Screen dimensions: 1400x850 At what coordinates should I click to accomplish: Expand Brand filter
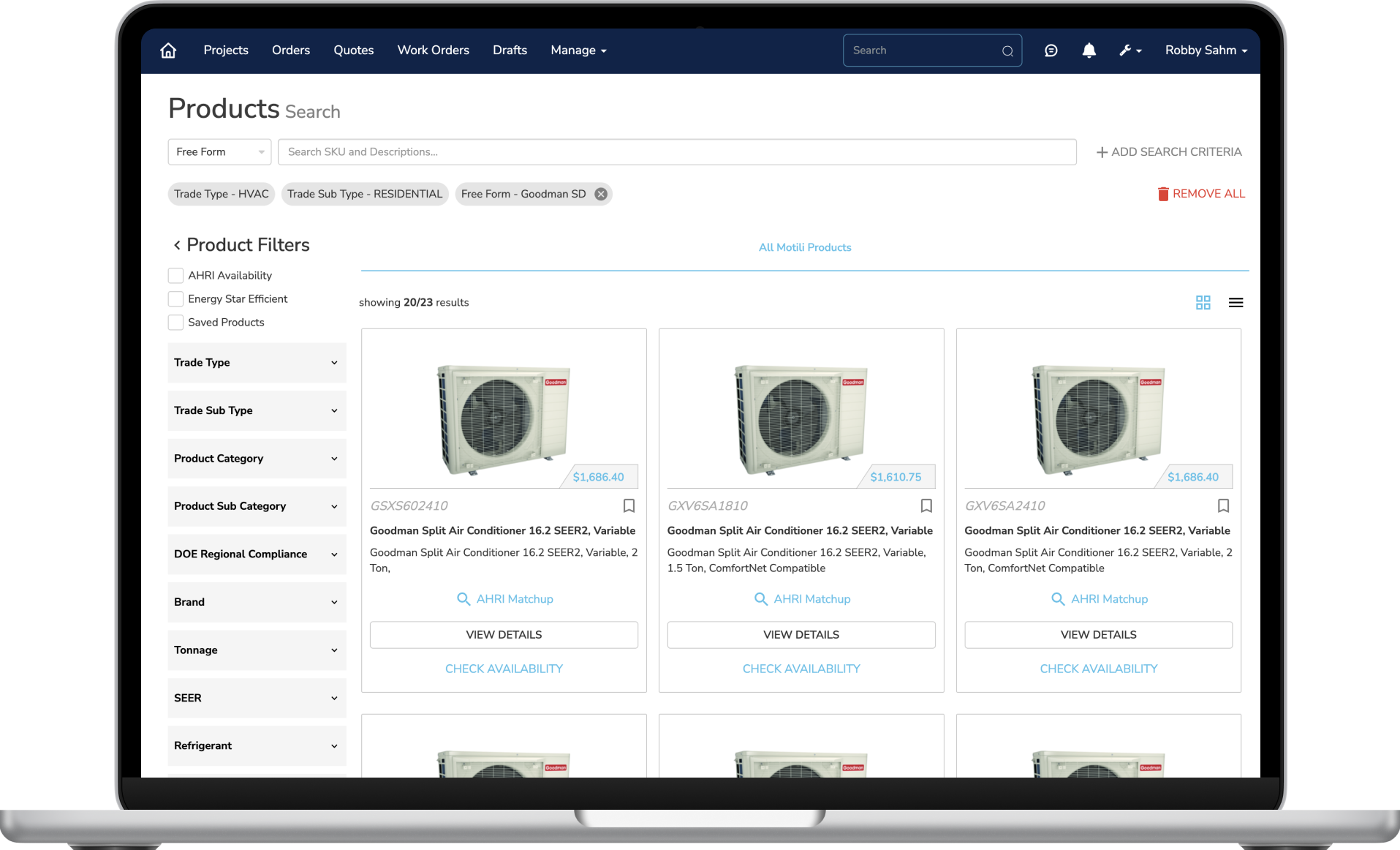coord(257,602)
